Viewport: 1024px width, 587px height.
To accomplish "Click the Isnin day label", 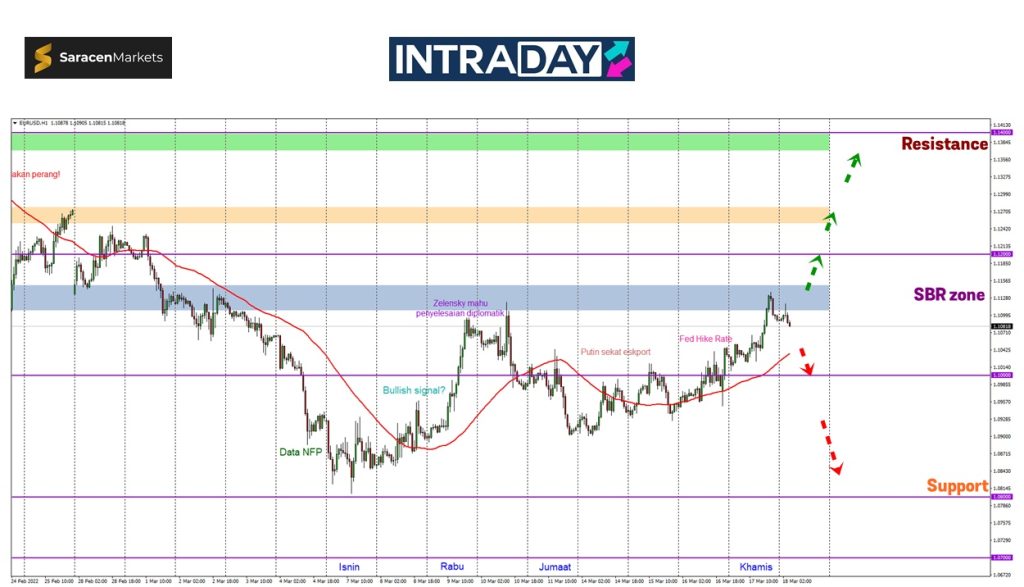I will (x=350, y=567).
